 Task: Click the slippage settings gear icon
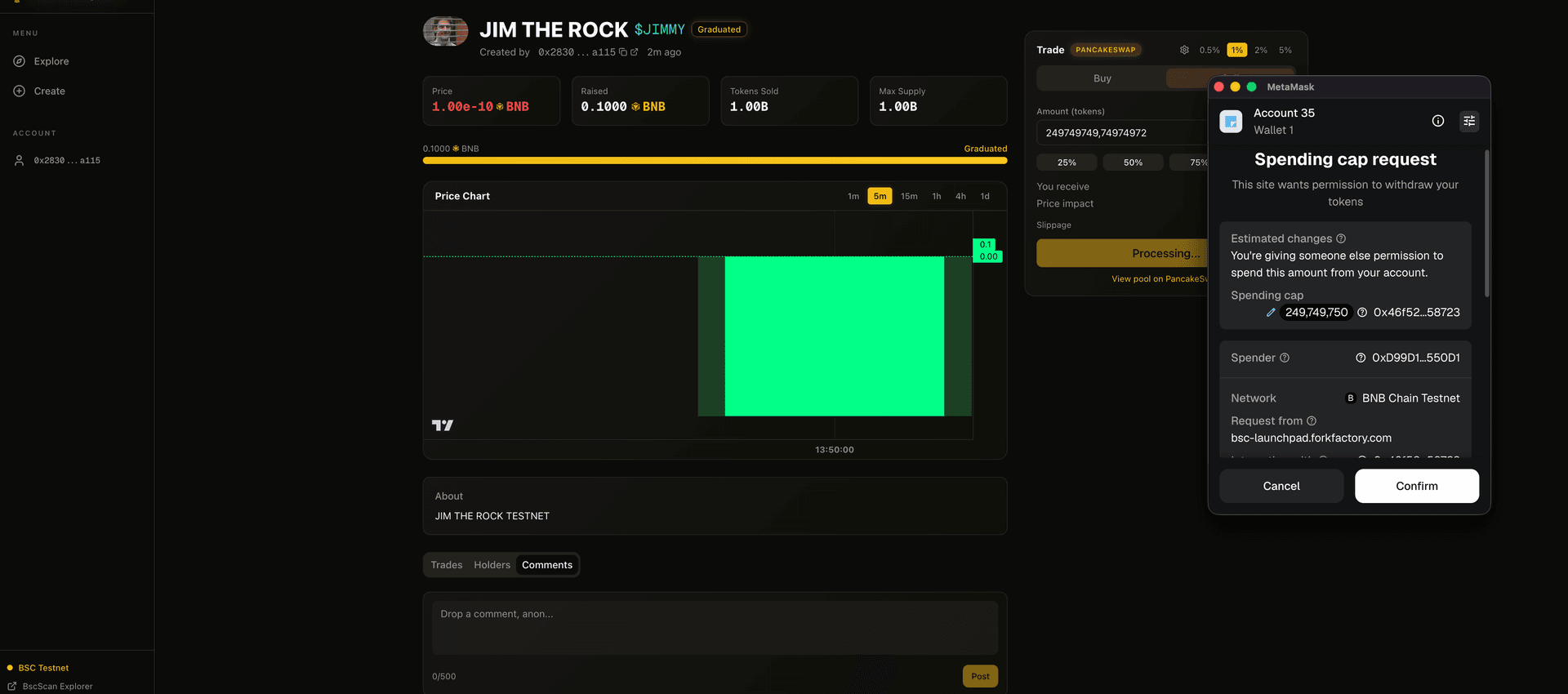pos(1184,50)
